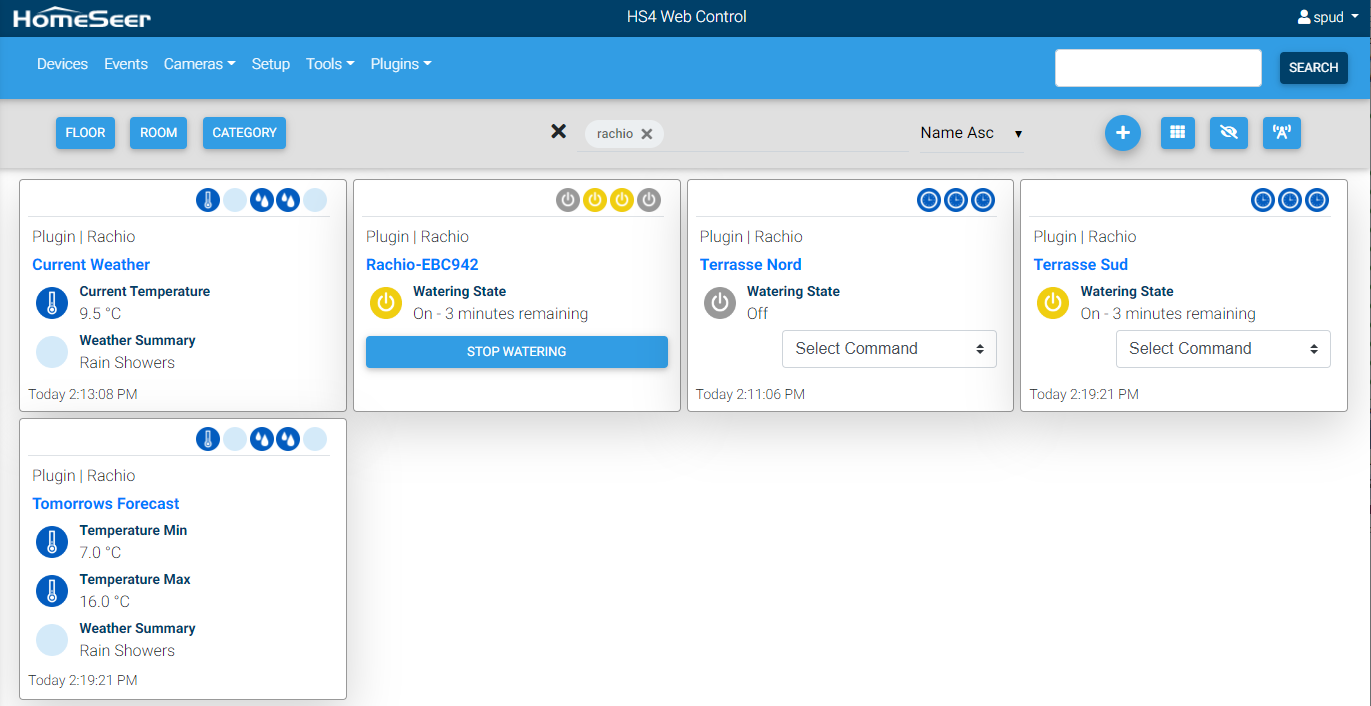Screen dimensions: 1371x706
Task: Click the search input field
Action: (1157, 68)
